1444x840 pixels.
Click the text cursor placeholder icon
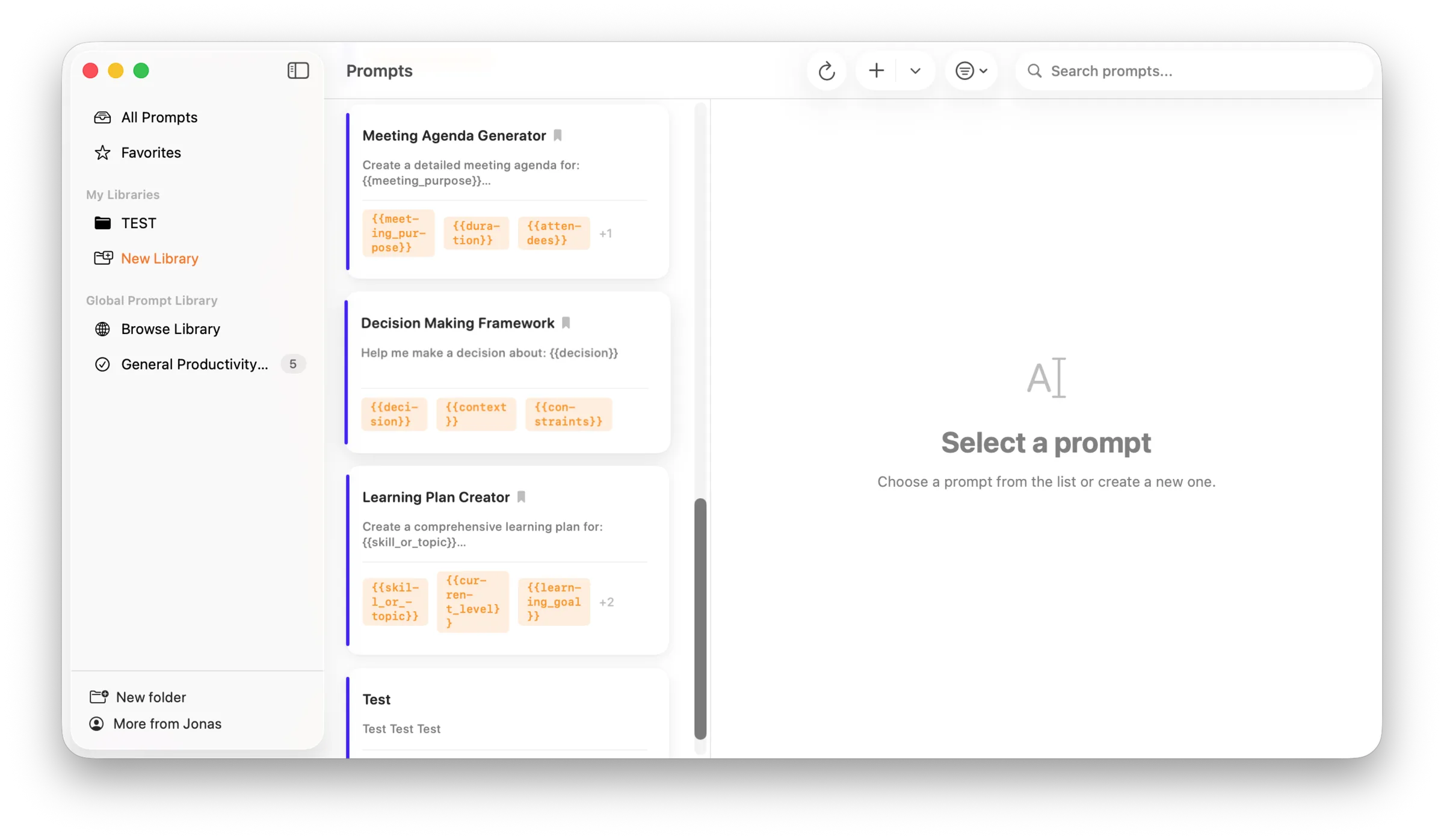[1046, 378]
